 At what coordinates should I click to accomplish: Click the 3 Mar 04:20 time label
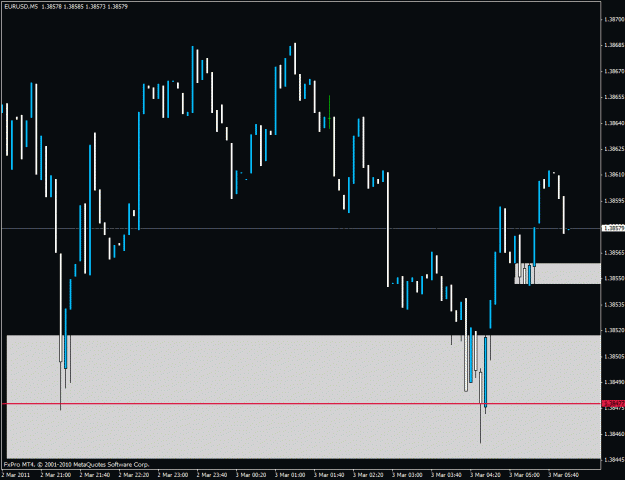(485, 475)
